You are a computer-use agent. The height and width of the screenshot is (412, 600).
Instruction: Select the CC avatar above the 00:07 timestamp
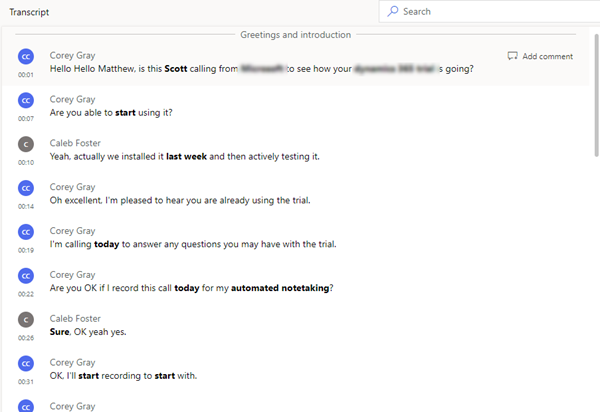click(26, 100)
